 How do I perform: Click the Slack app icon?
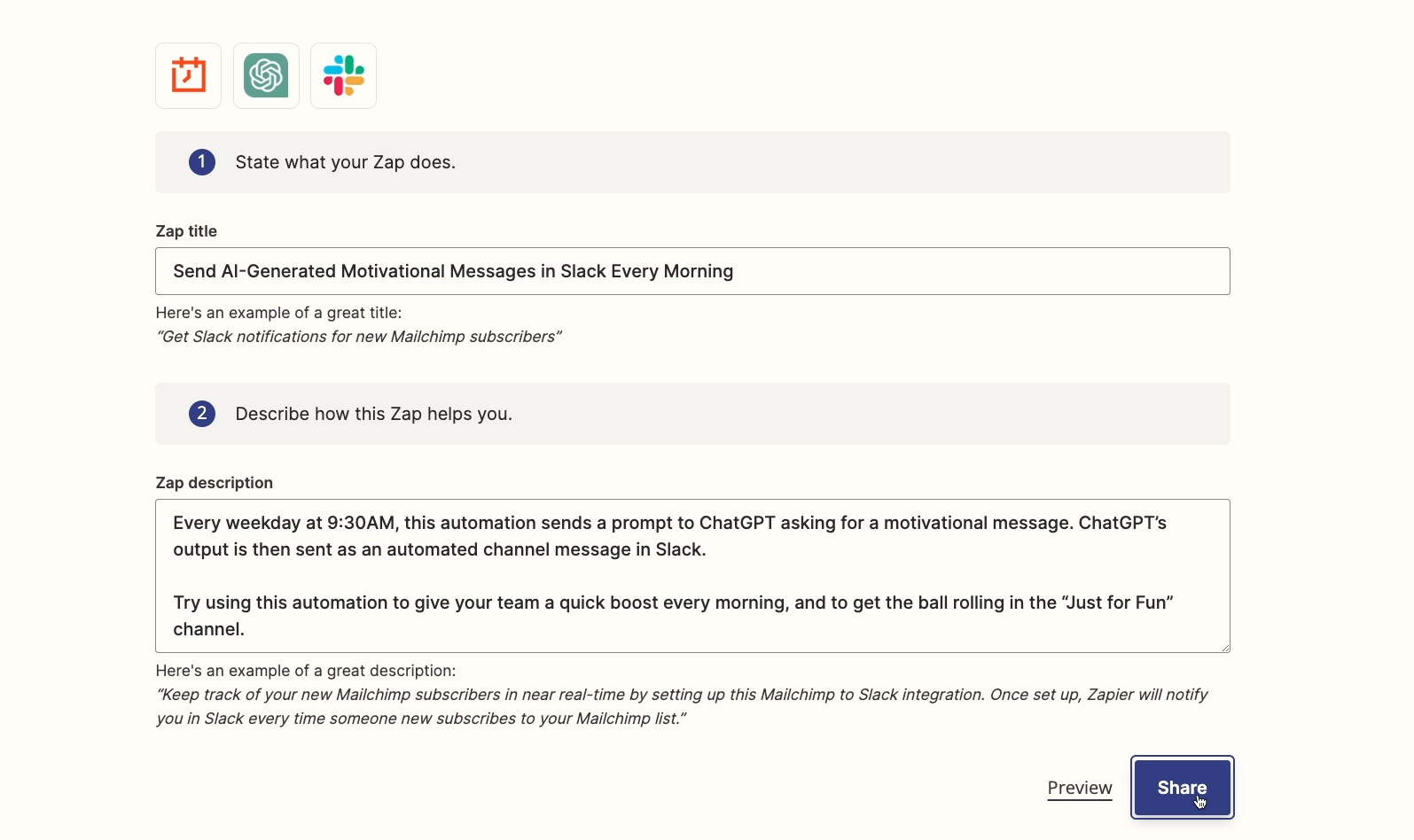tap(344, 76)
